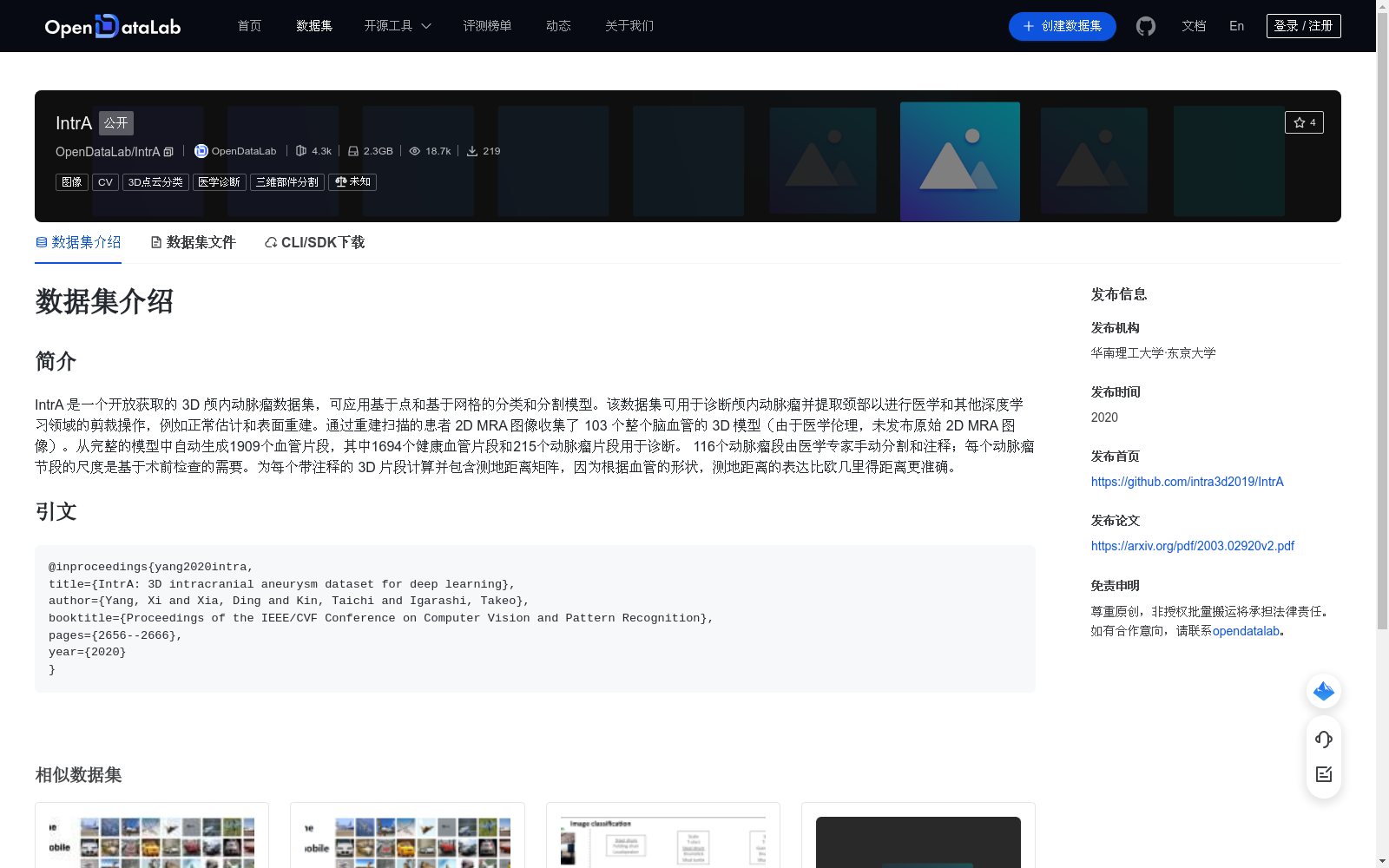Open the CLI/SDK下载 tab
This screenshot has width=1389, height=868.
click(314, 242)
